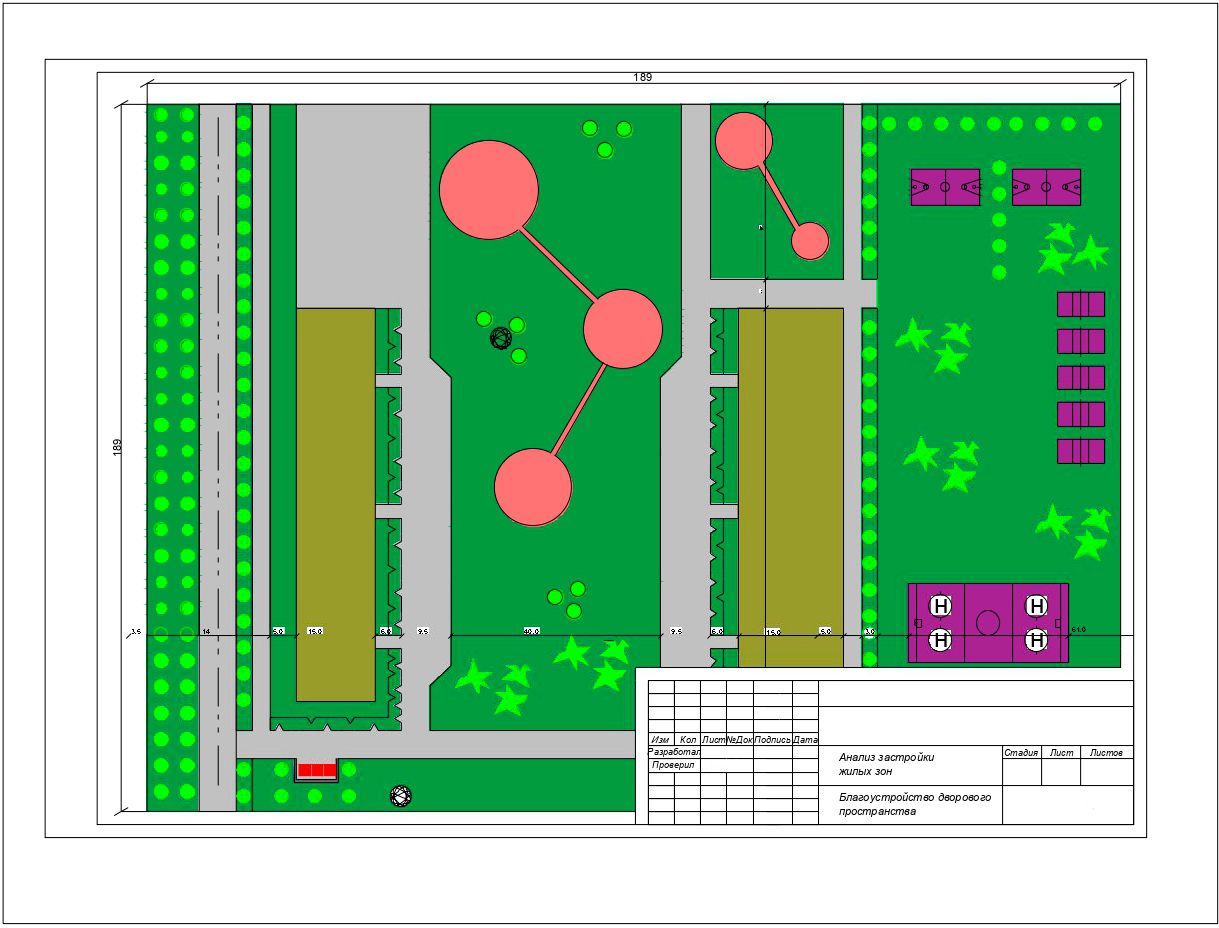
Task: Click the "Дата" column header
Action: [x=805, y=740]
